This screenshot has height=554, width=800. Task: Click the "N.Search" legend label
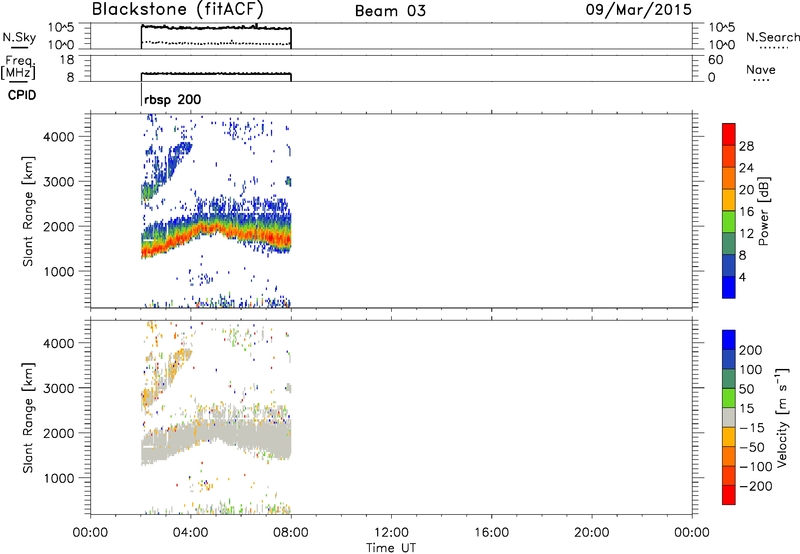(x=772, y=37)
